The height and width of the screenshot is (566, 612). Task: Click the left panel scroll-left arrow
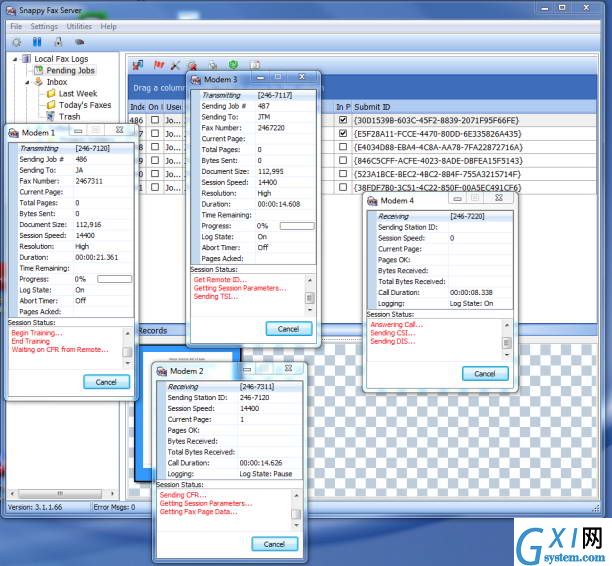click(x=12, y=493)
